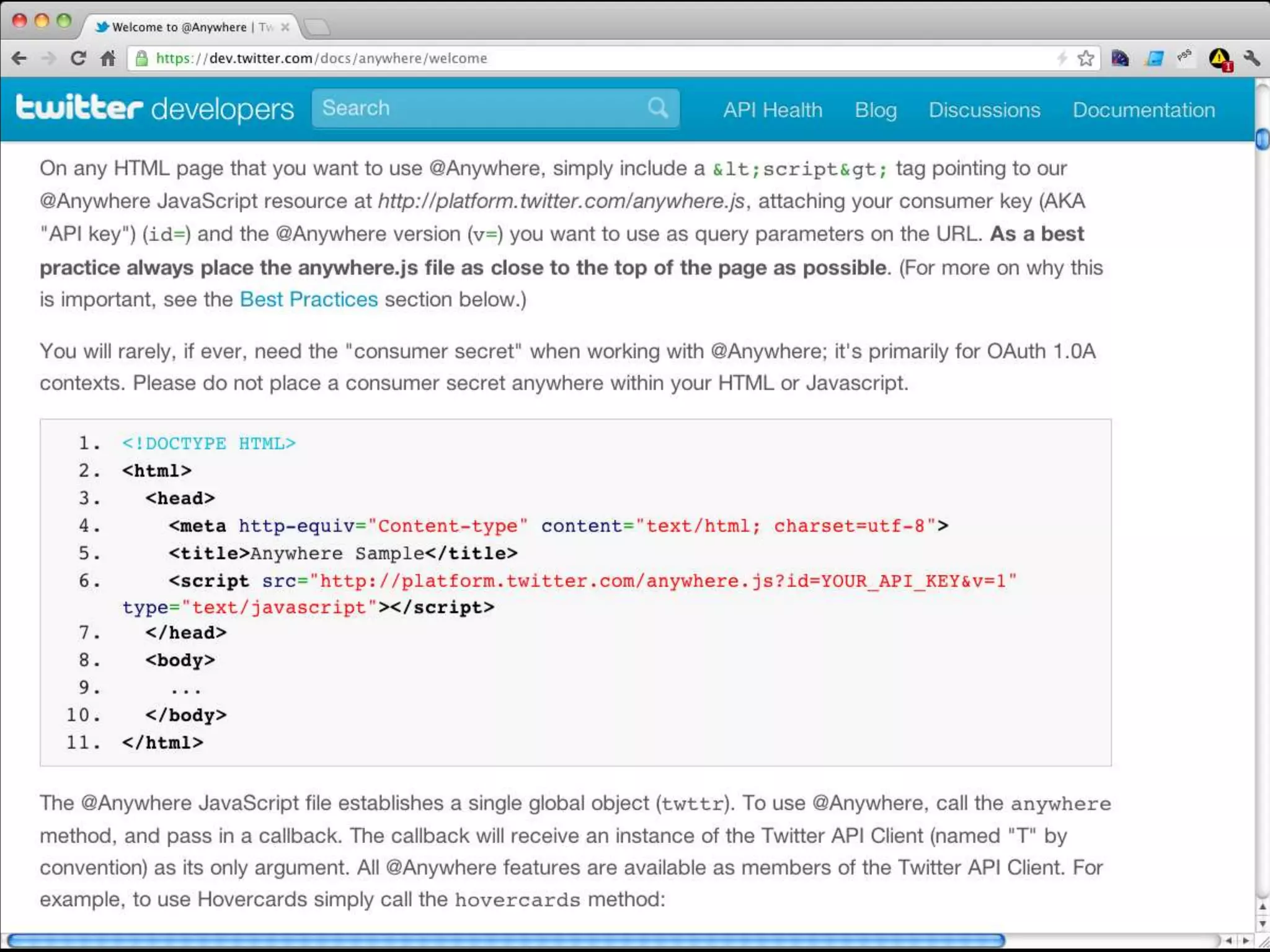
Task: Go to home page via house icon
Action: pyautogui.click(x=108, y=58)
